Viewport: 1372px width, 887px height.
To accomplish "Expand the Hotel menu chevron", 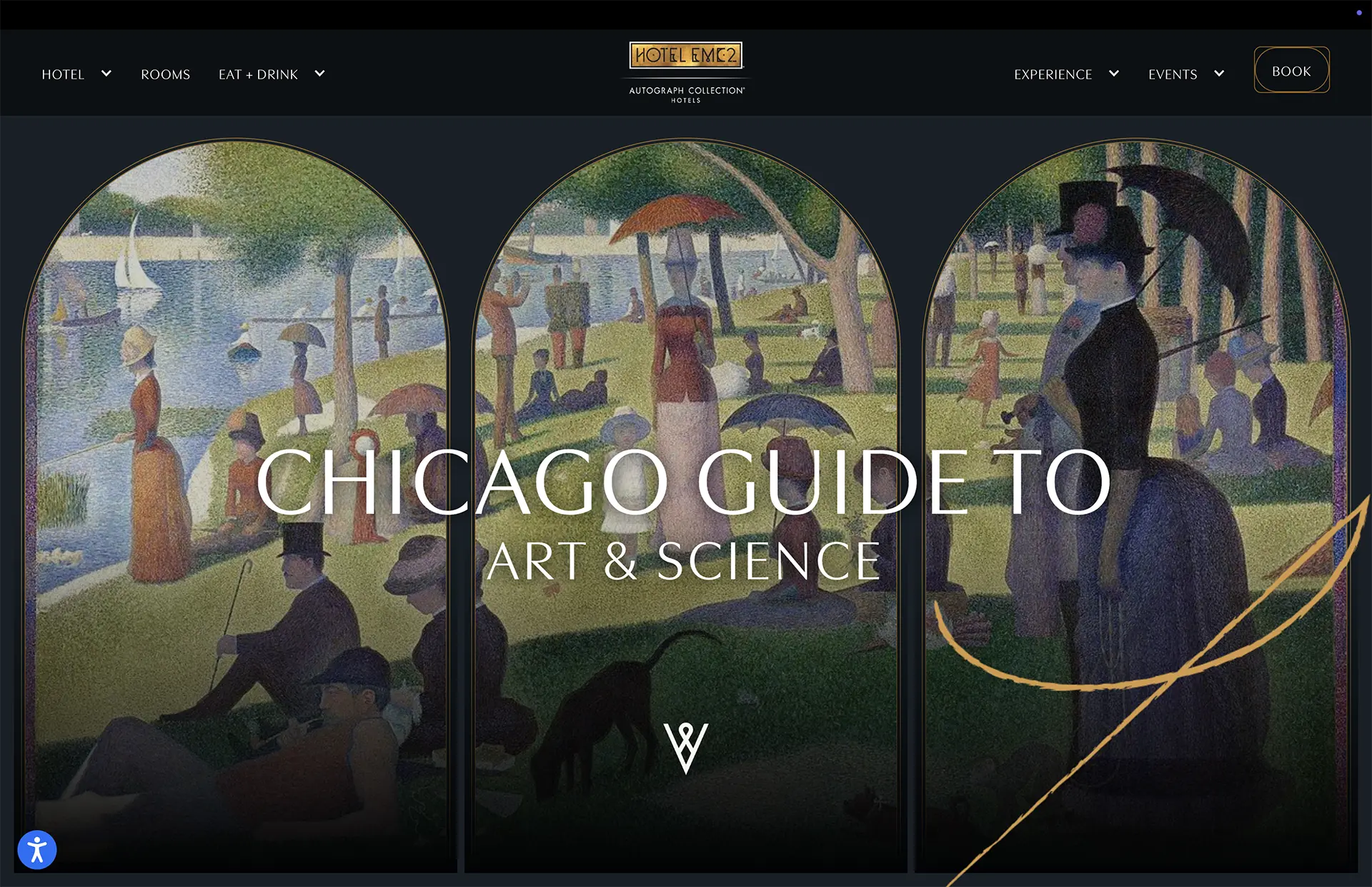I will click(x=106, y=74).
